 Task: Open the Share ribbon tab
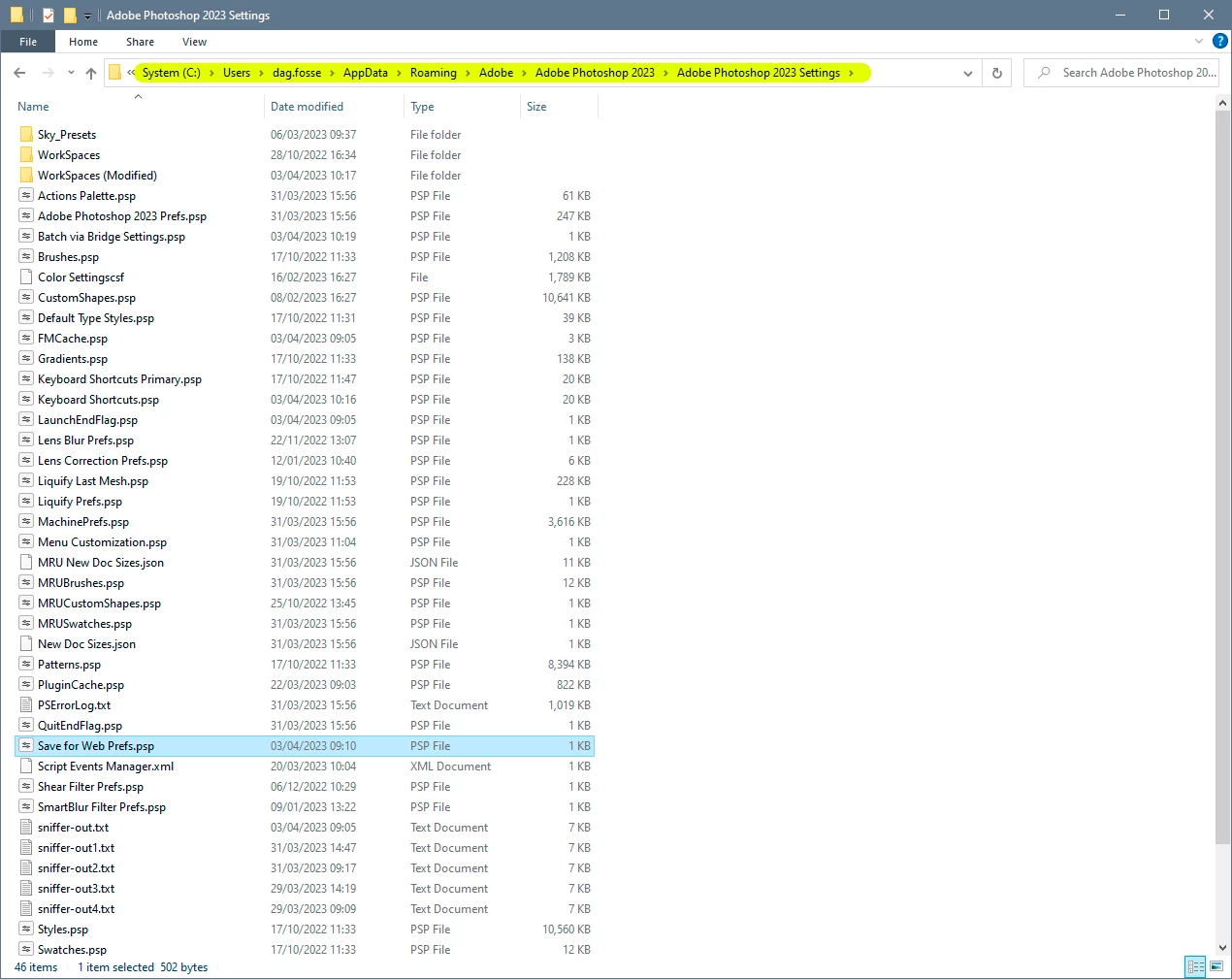[140, 42]
